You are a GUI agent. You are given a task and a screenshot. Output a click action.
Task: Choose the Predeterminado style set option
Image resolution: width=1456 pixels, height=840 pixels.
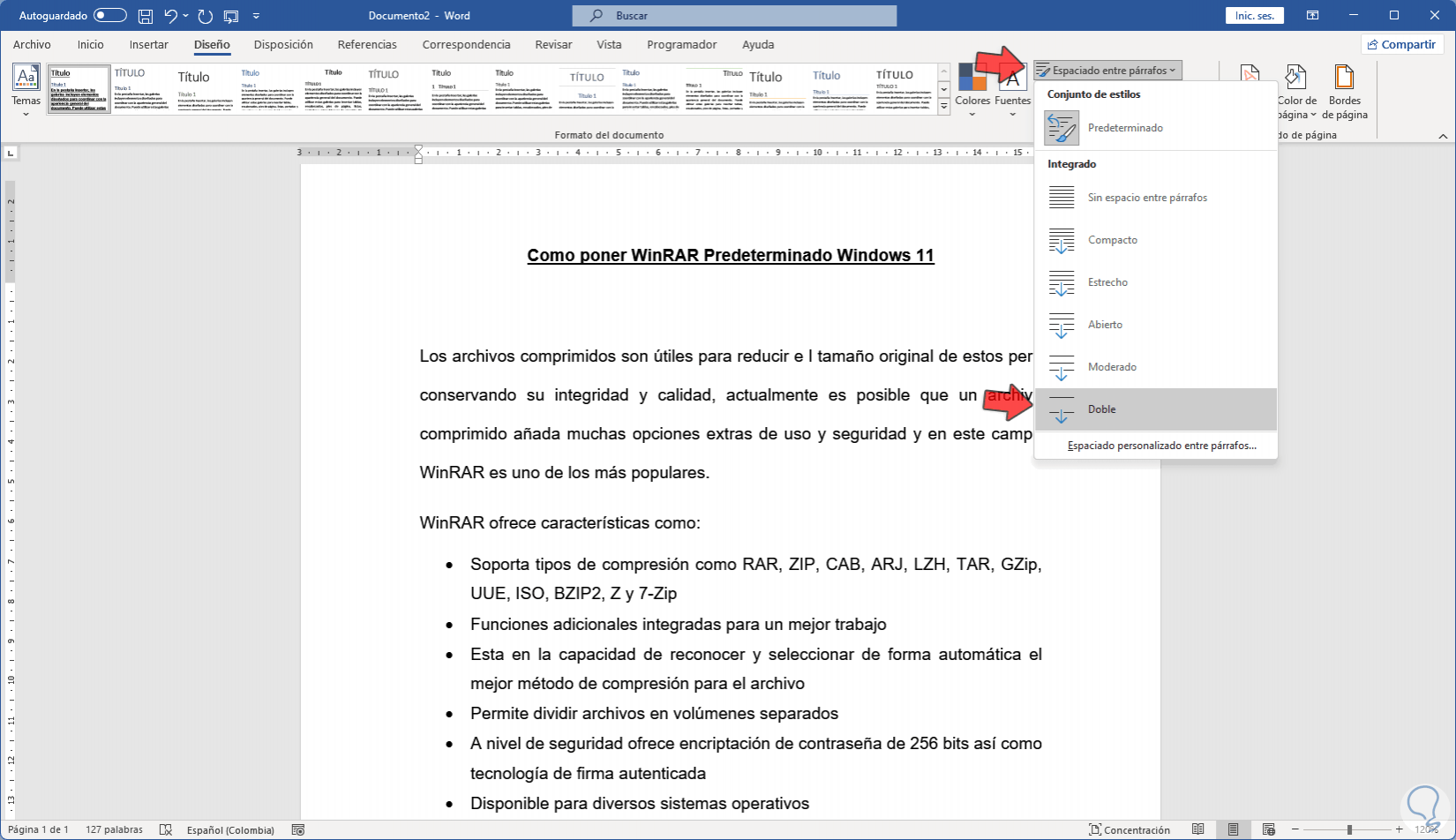(x=1156, y=128)
